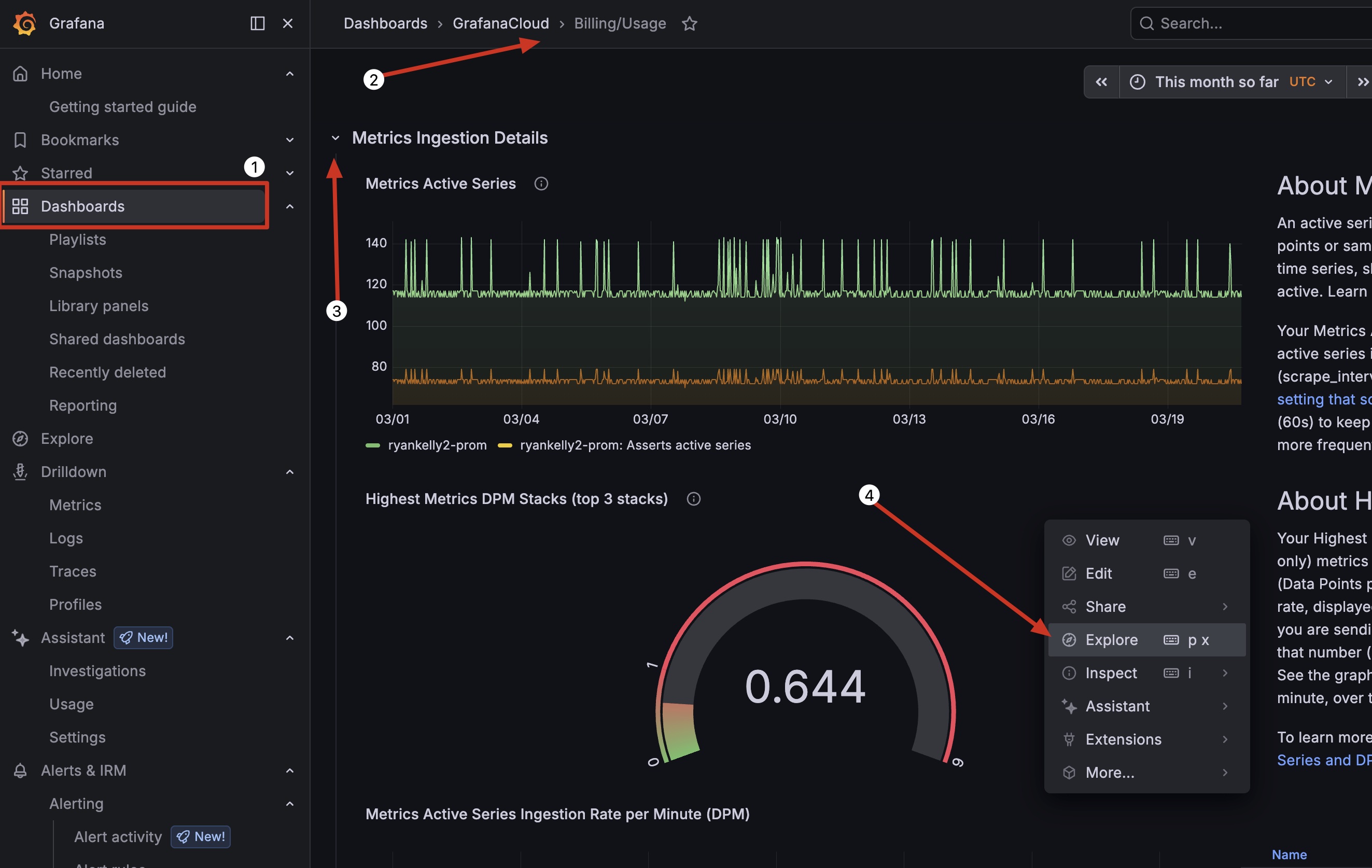Click the dock menu panel icon
Viewport: 1372px width, 868px height.
tap(258, 23)
